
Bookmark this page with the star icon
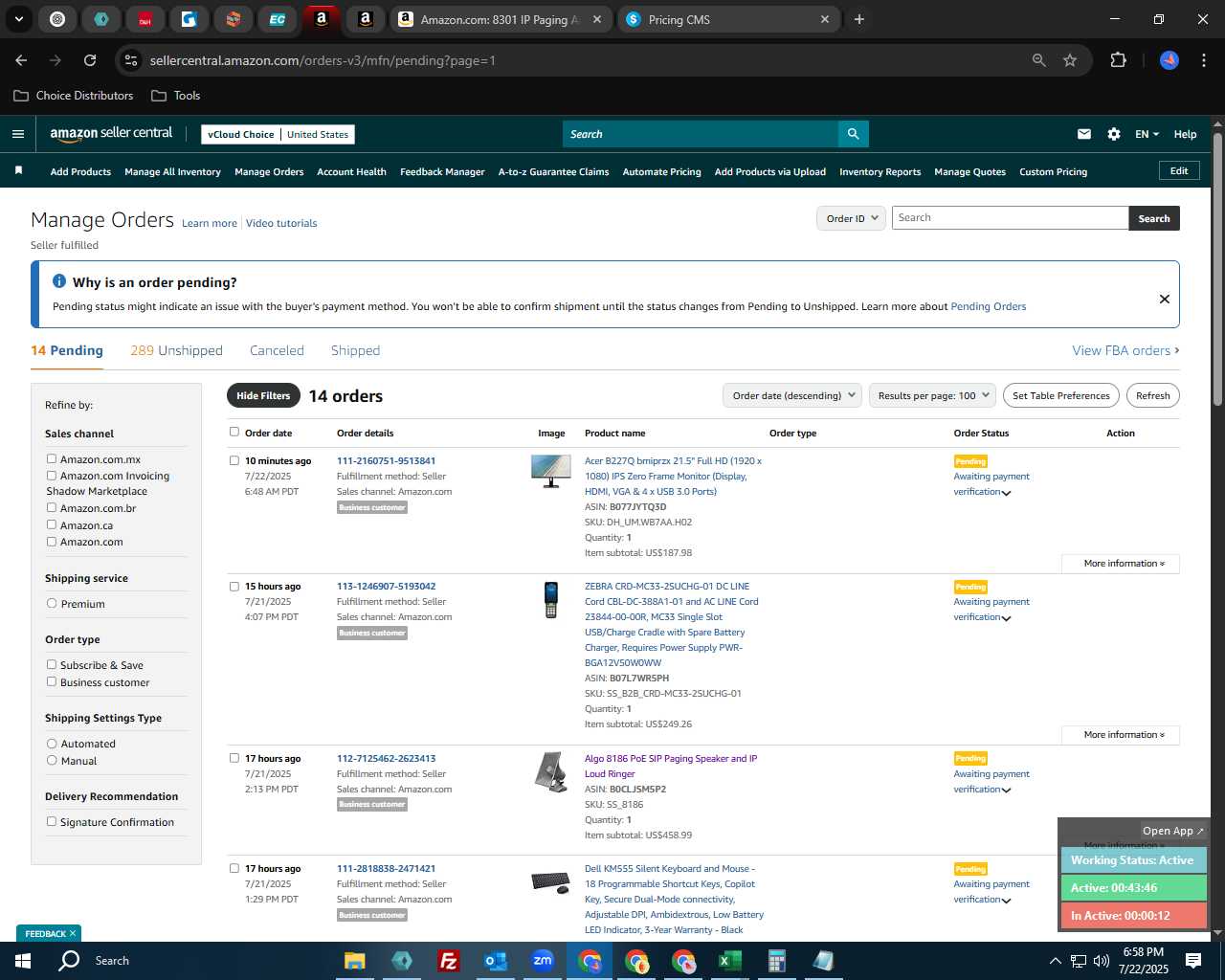(x=1070, y=60)
